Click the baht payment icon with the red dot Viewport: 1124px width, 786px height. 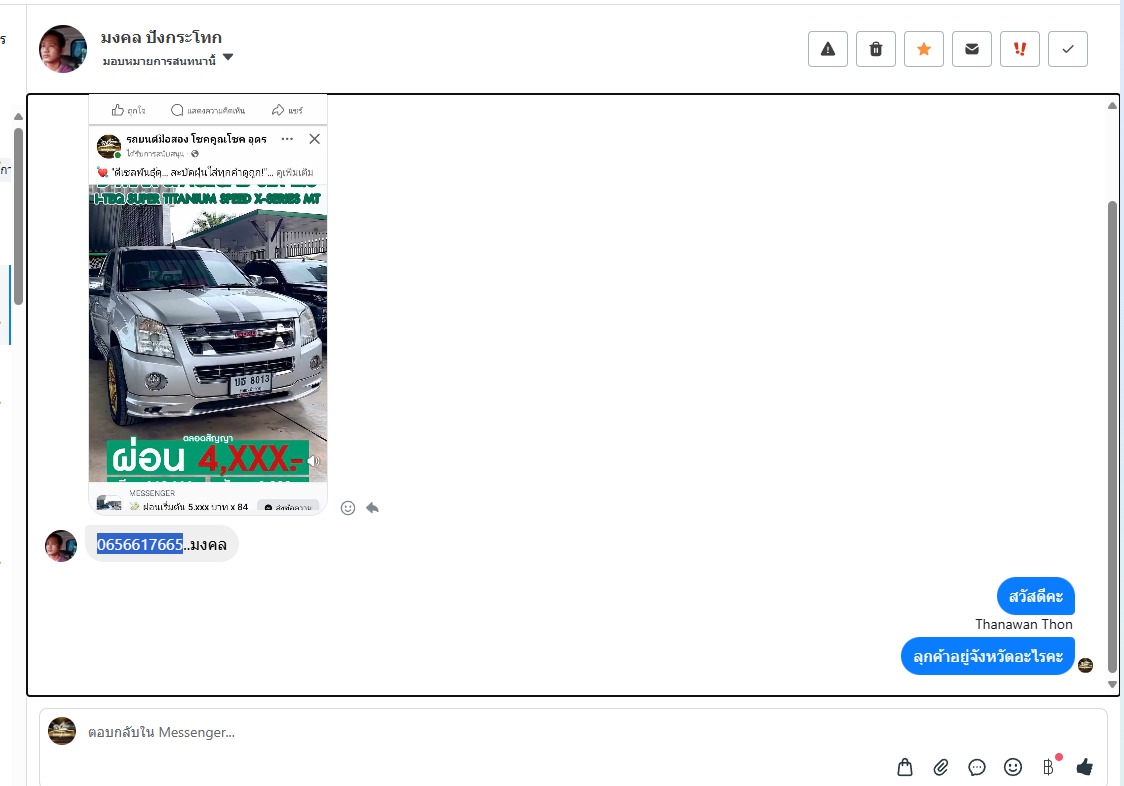click(x=1049, y=767)
